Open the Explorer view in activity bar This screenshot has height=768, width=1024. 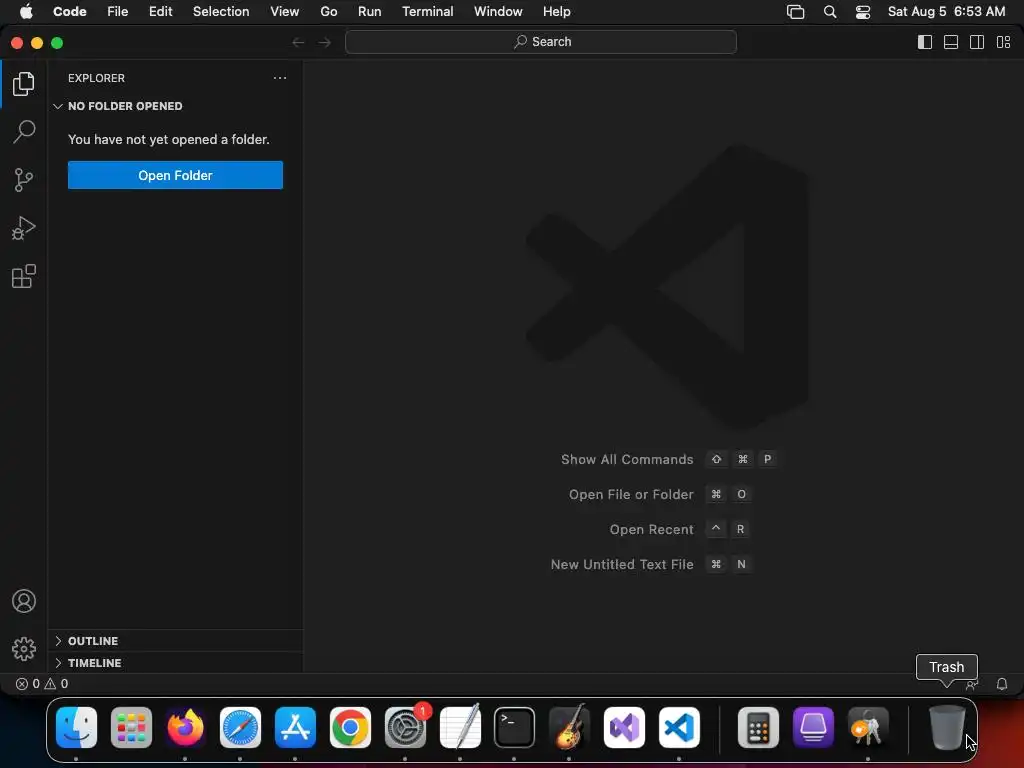(x=24, y=84)
